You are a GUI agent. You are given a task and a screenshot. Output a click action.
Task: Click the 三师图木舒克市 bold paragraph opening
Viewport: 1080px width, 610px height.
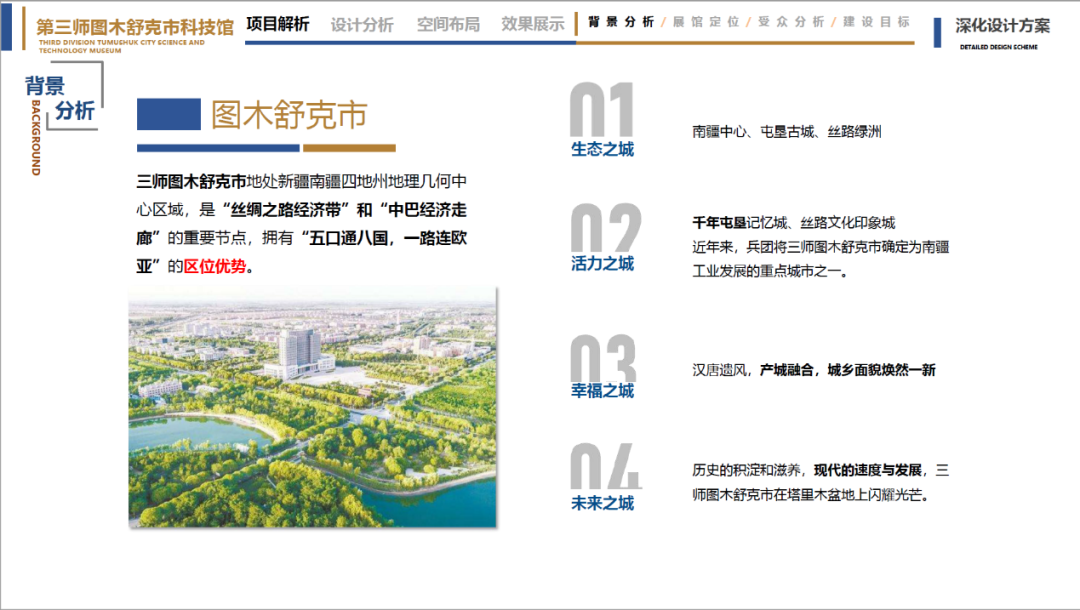click(191, 182)
